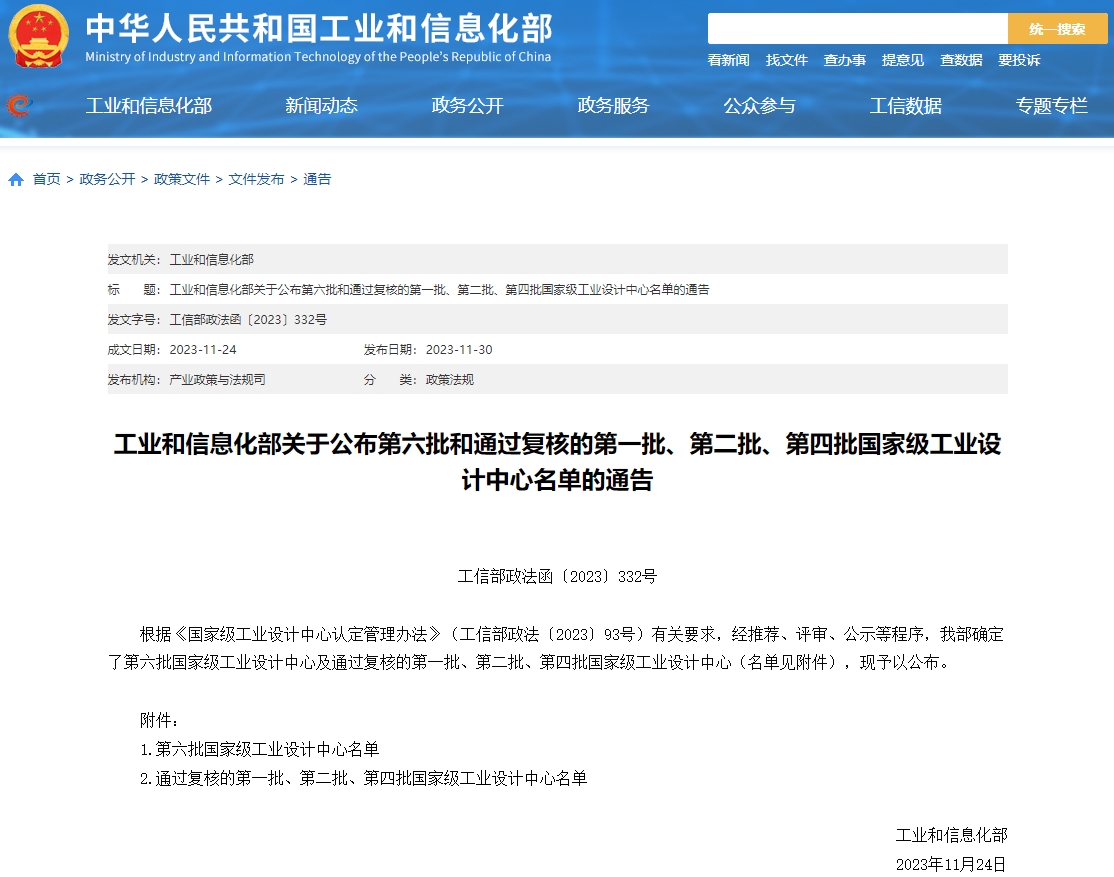The width and height of the screenshot is (1114, 877).
Task: Open the 提意见 quick link
Action: (903, 60)
